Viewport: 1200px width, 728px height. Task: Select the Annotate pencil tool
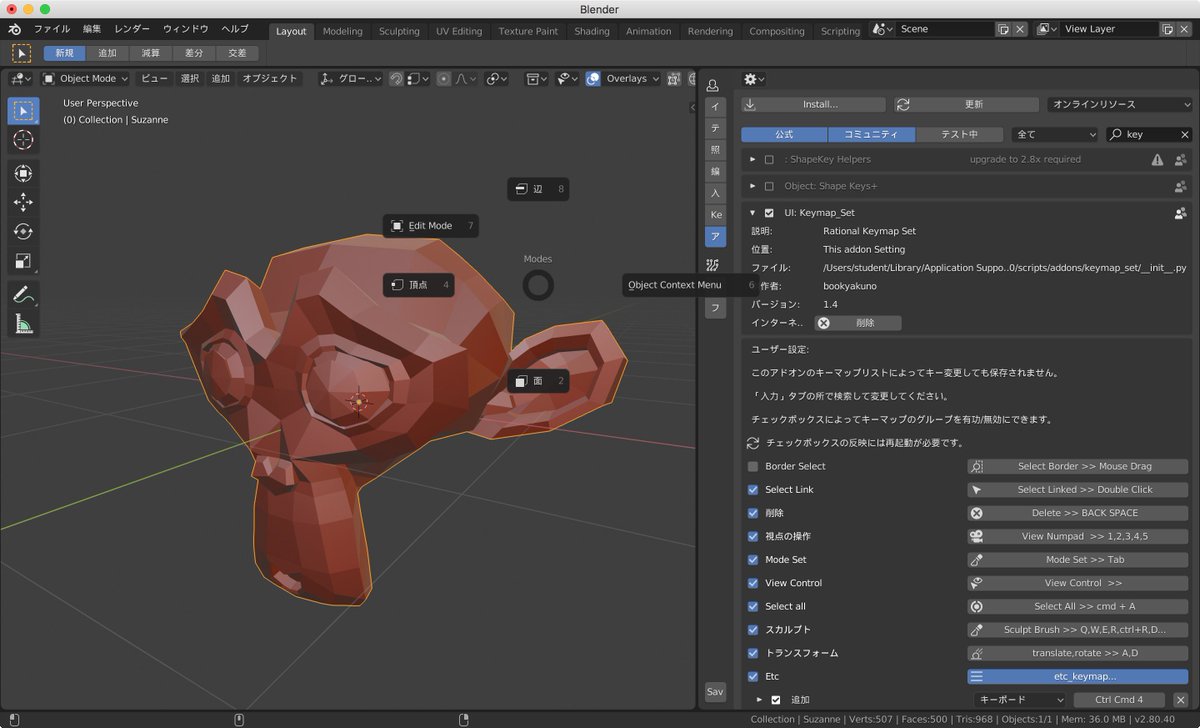coord(23,294)
